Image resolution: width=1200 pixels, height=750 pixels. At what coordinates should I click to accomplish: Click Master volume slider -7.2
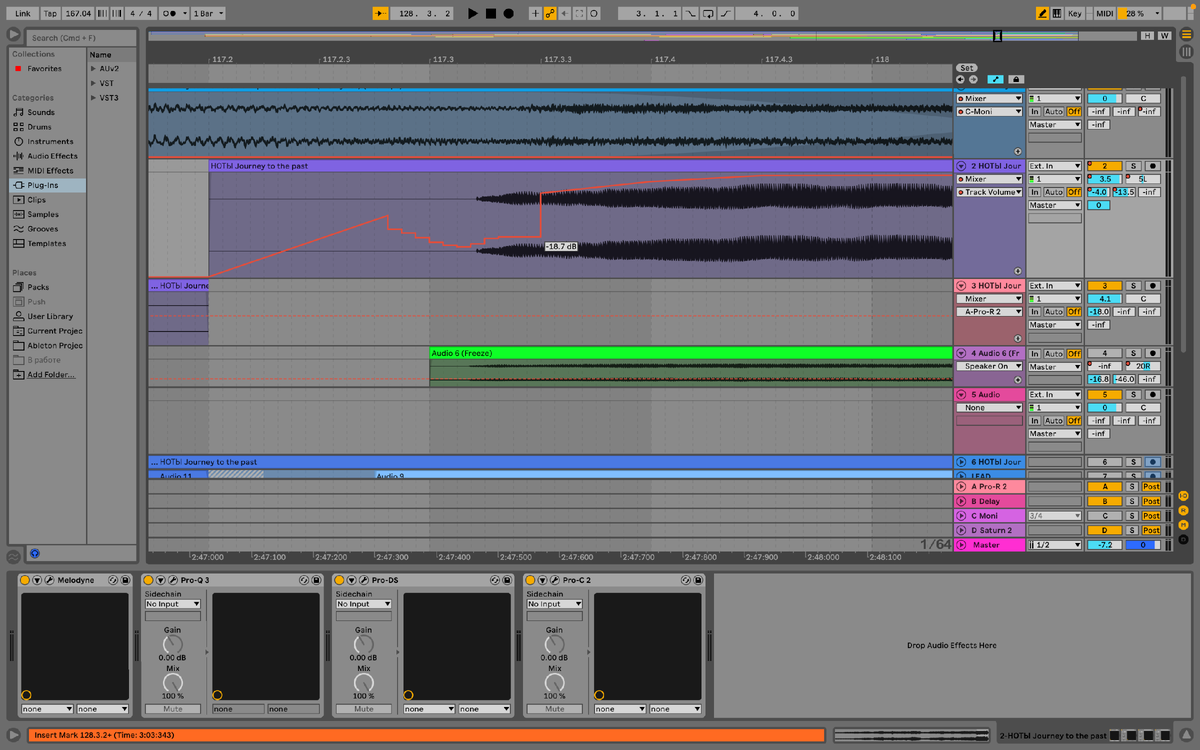pos(1104,545)
